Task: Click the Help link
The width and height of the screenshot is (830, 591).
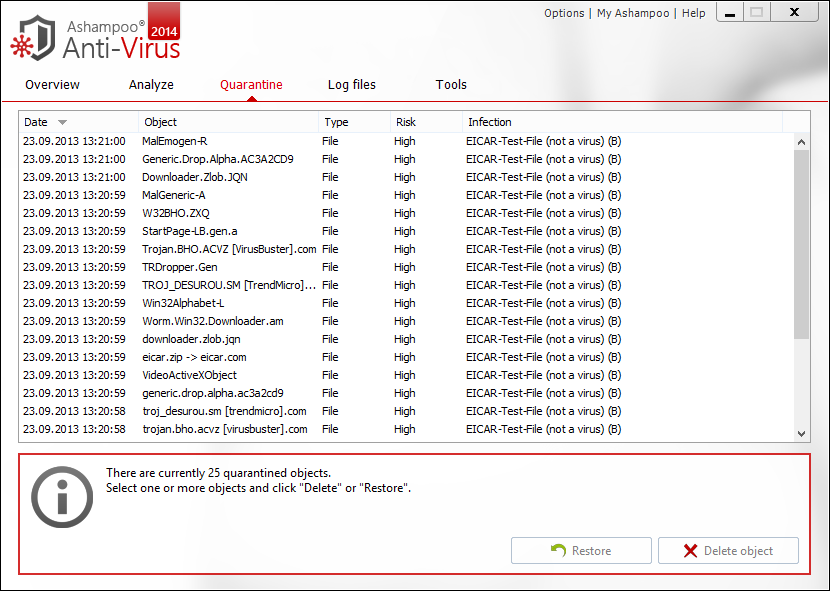Action: [693, 13]
